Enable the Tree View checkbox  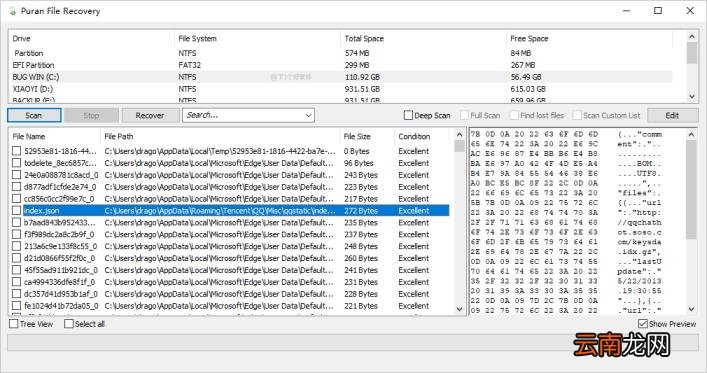point(14,324)
